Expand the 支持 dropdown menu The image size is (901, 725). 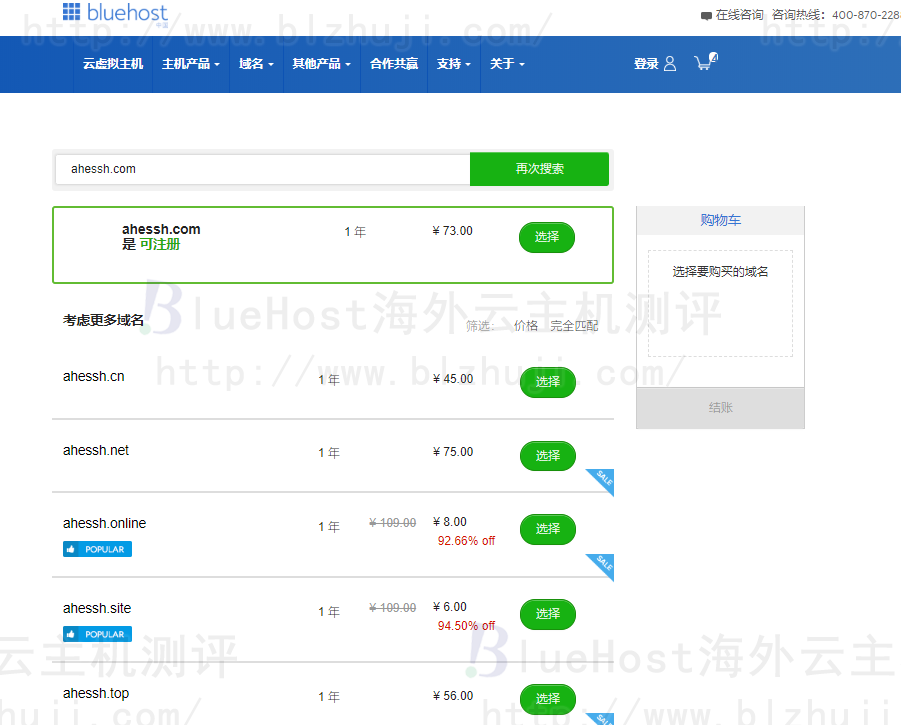click(454, 64)
